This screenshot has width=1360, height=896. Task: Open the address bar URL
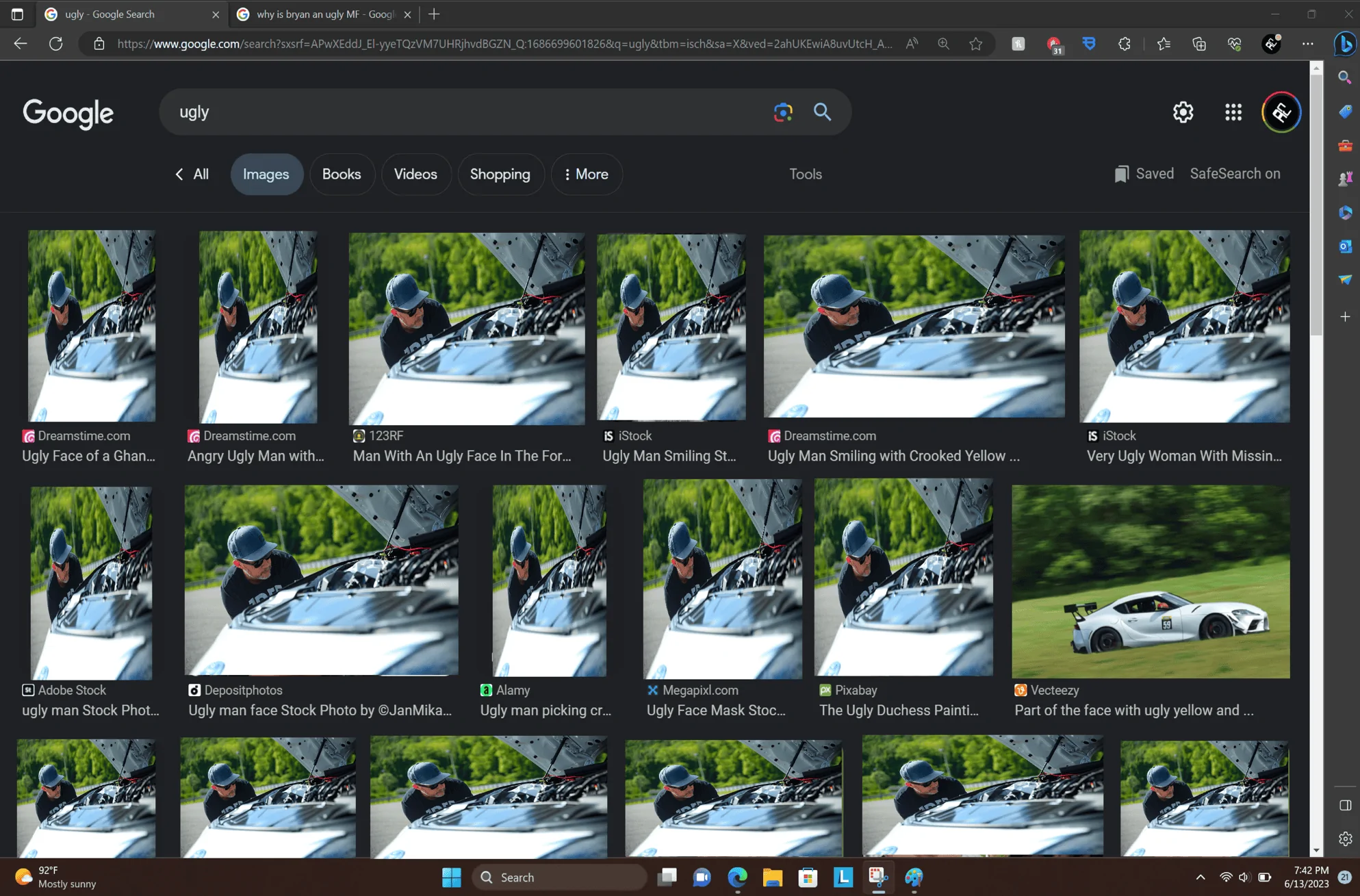coord(504,44)
